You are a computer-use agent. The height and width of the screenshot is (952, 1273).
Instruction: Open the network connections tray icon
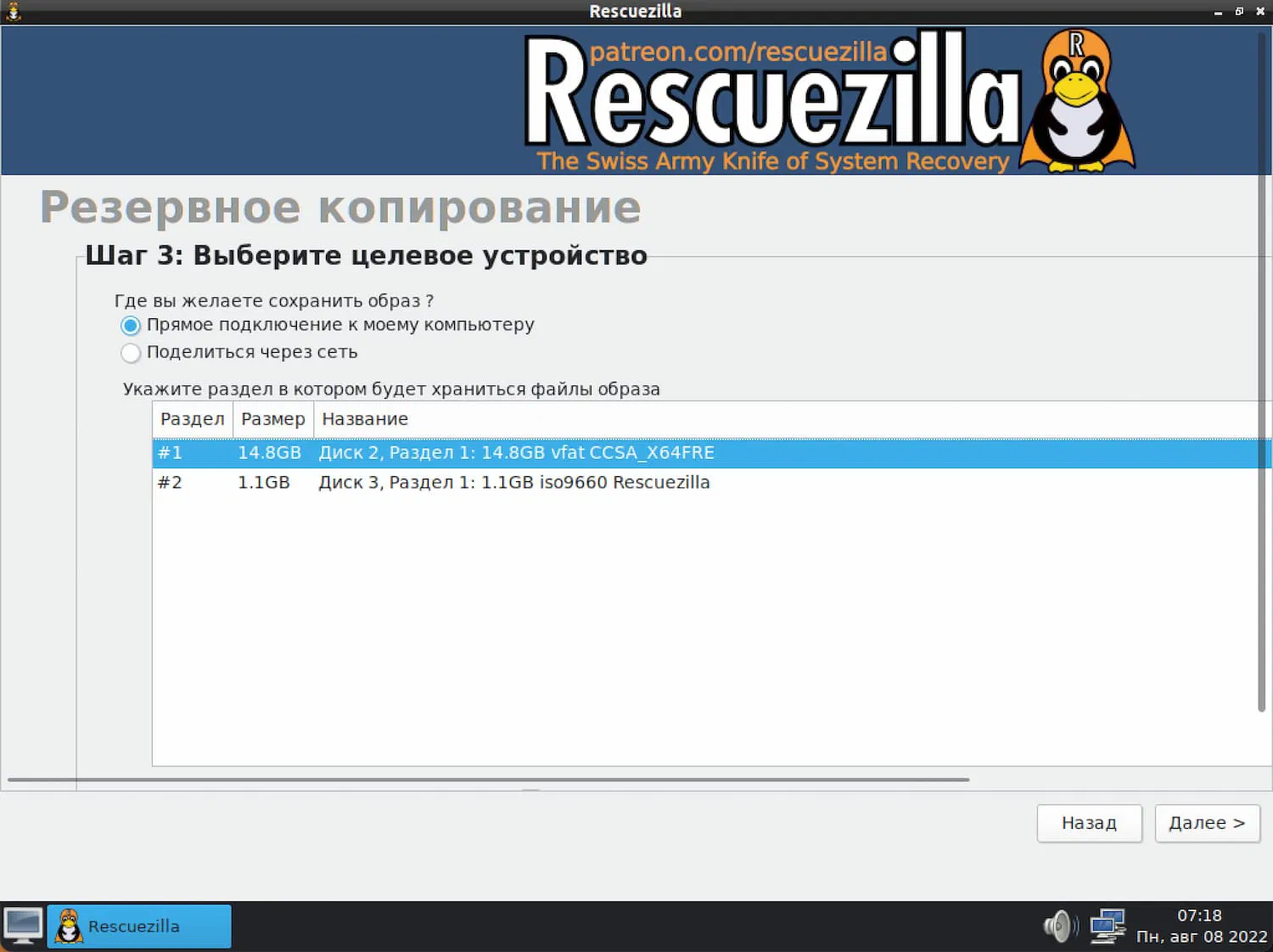[x=1108, y=926]
